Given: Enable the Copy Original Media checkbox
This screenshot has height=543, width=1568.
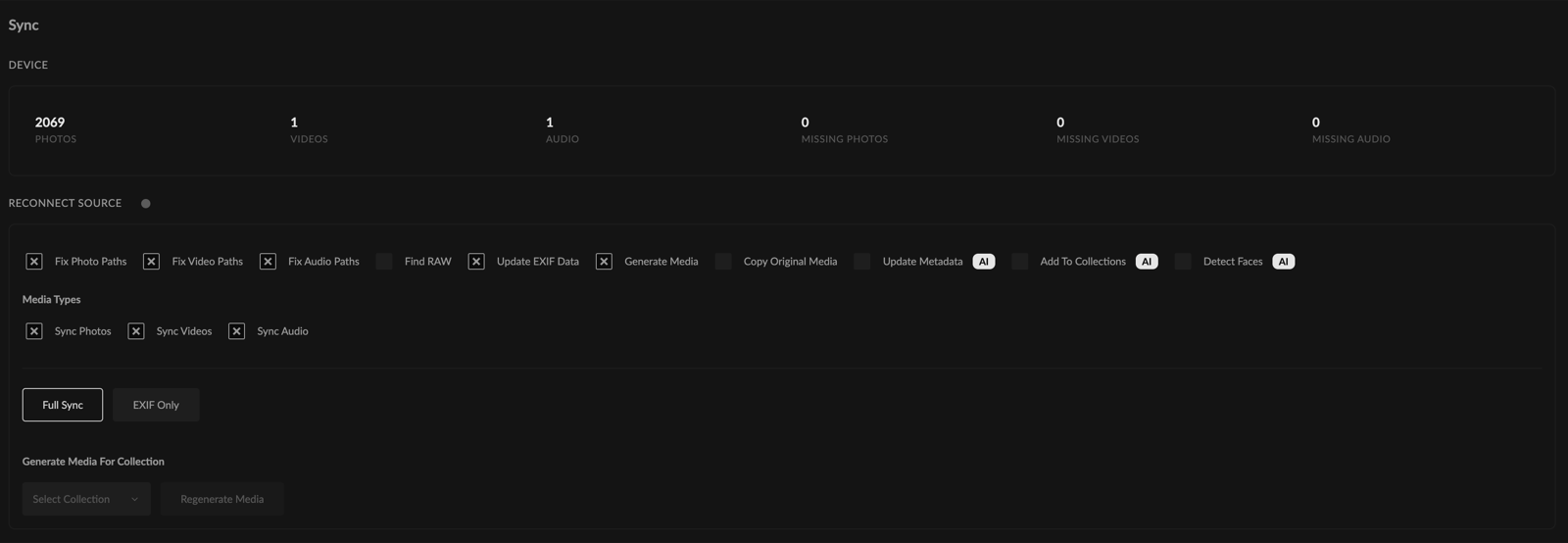Looking at the screenshot, I should [x=723, y=262].
